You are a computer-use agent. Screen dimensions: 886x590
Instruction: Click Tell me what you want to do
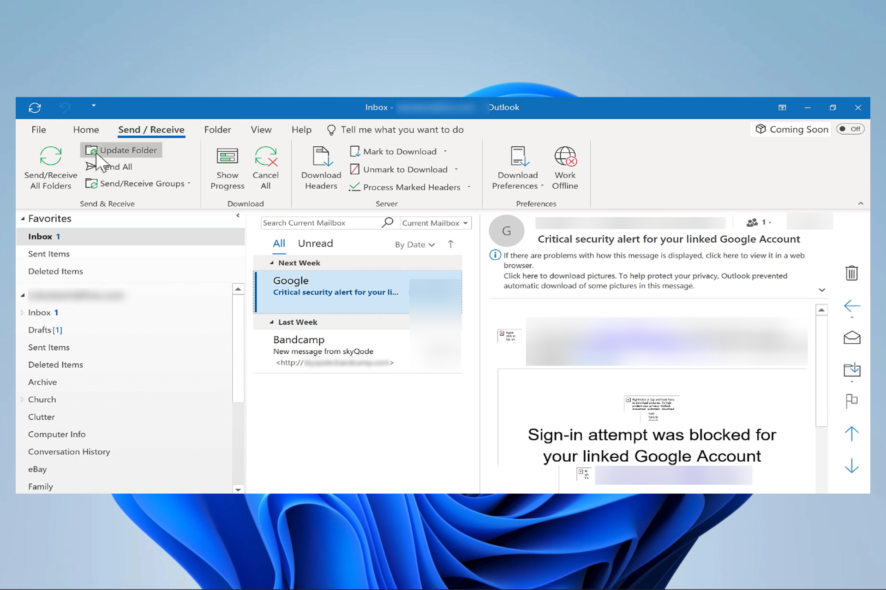395,129
